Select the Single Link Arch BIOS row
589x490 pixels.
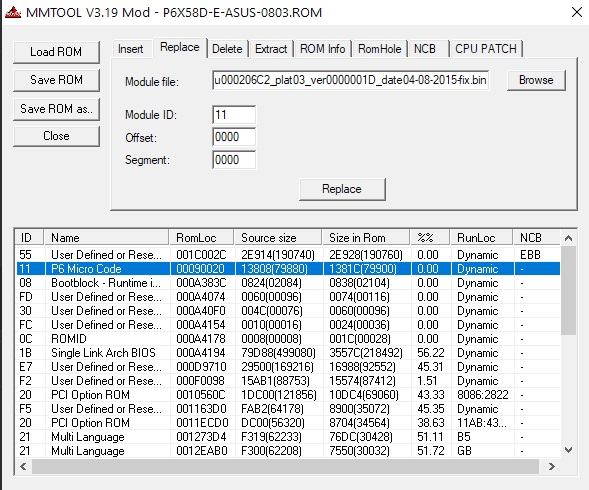tap(288, 353)
